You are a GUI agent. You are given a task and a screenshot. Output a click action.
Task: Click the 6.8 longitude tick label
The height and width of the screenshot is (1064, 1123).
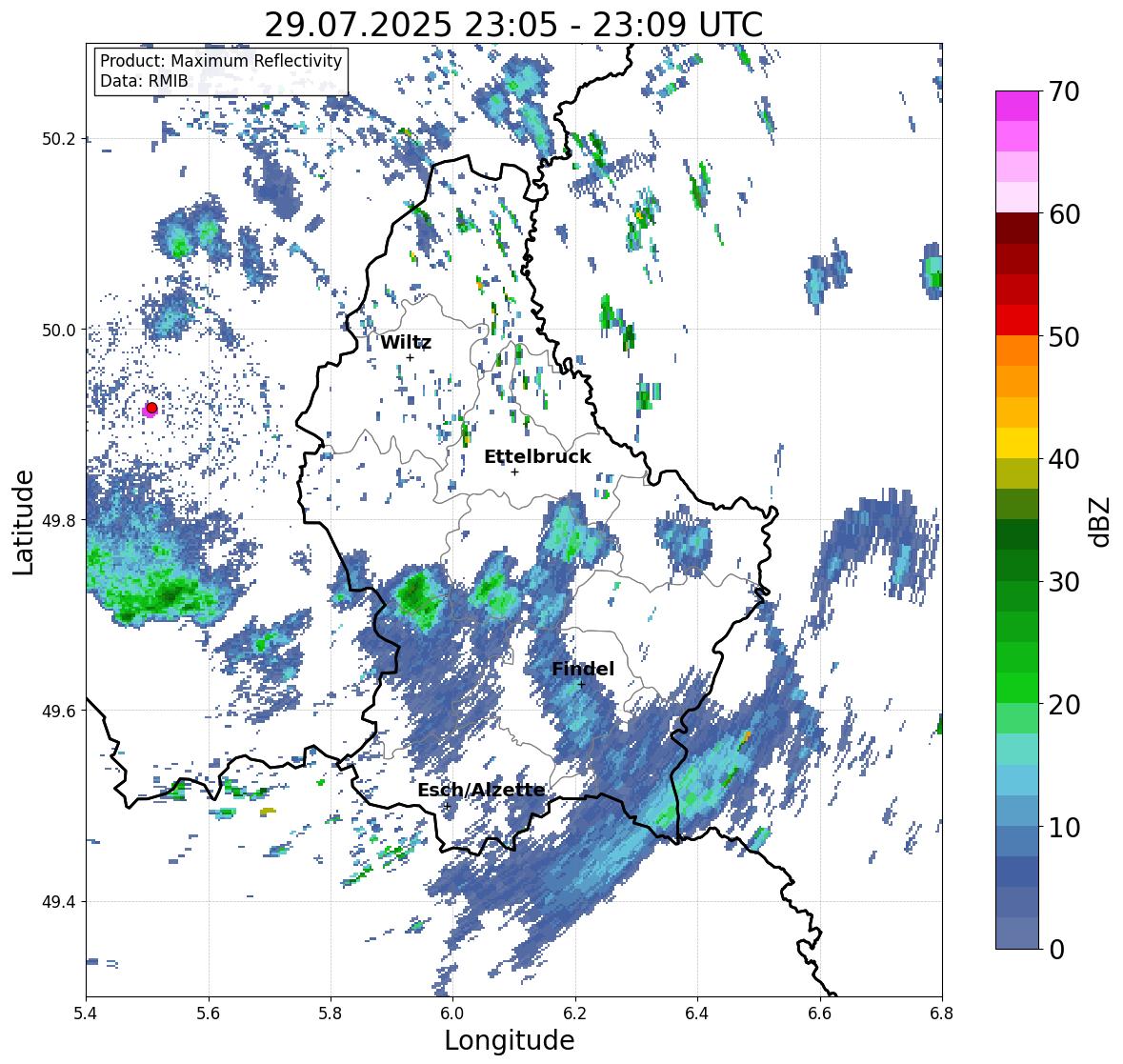click(942, 1013)
